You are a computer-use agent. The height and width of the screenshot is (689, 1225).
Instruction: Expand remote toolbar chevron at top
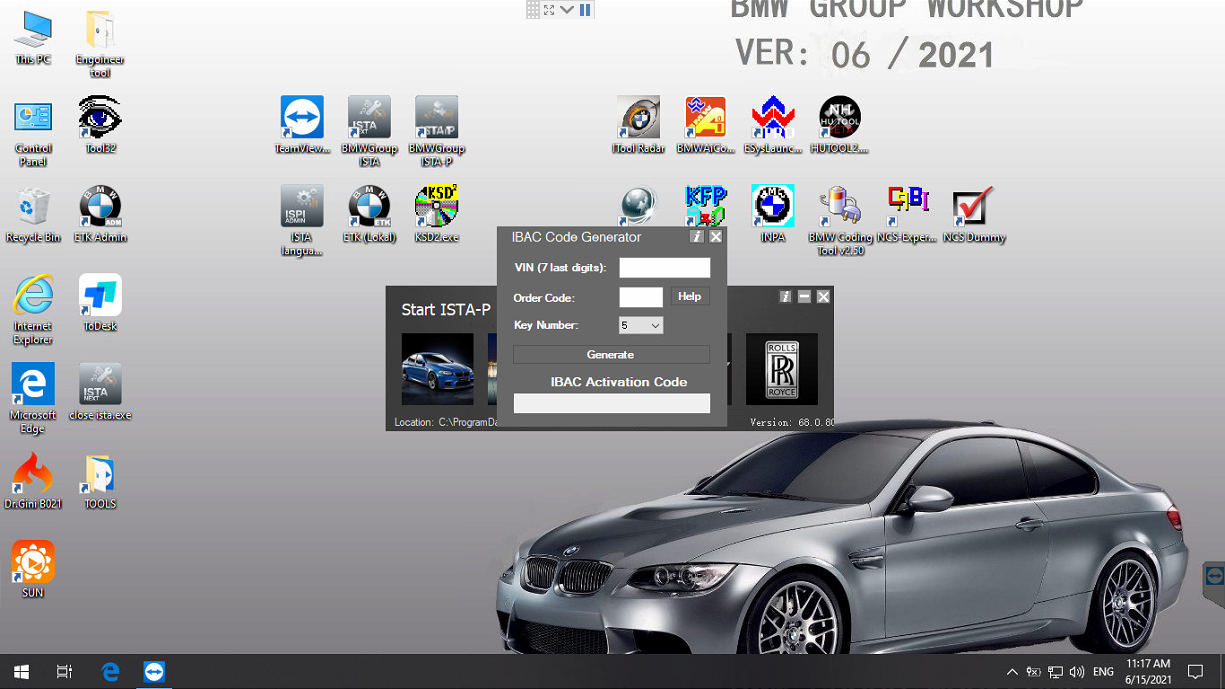pos(567,10)
